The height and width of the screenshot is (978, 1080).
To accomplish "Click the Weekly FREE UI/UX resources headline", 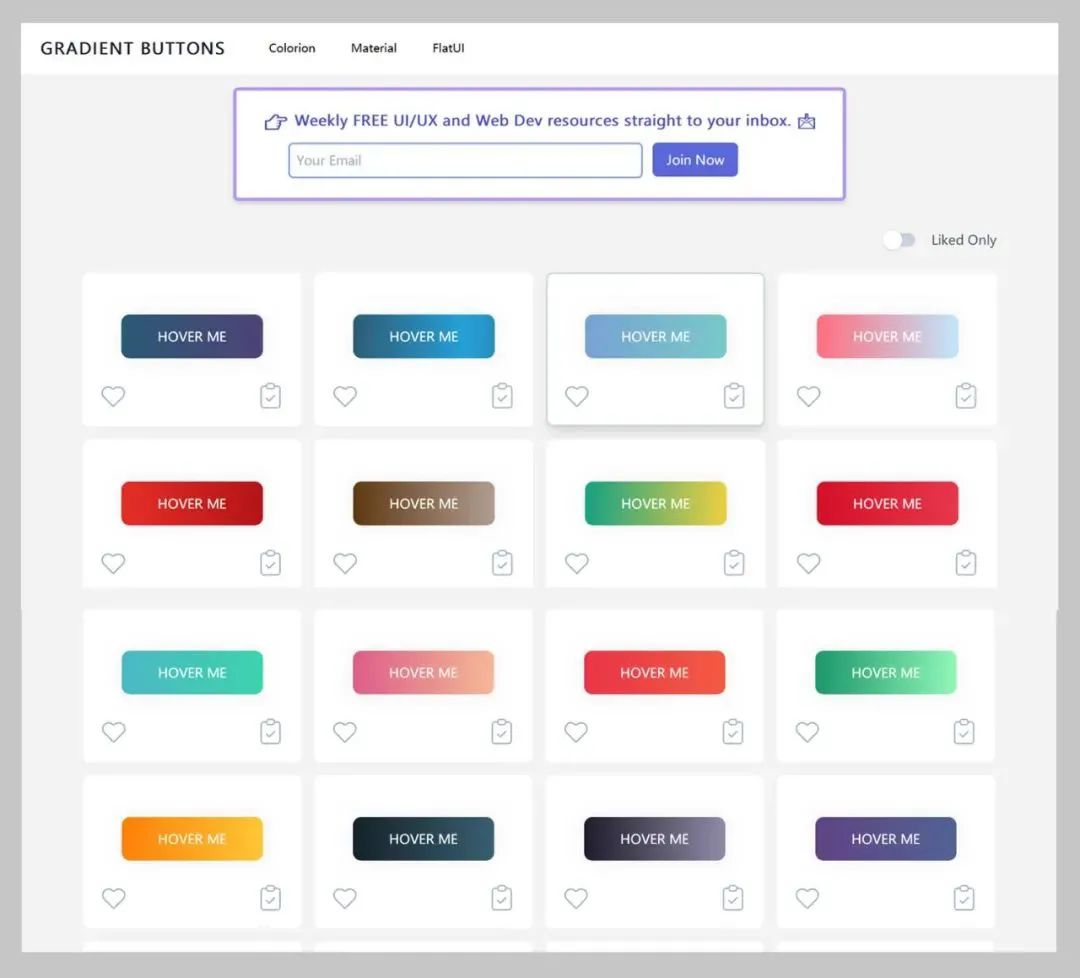I will pyautogui.click(x=542, y=121).
